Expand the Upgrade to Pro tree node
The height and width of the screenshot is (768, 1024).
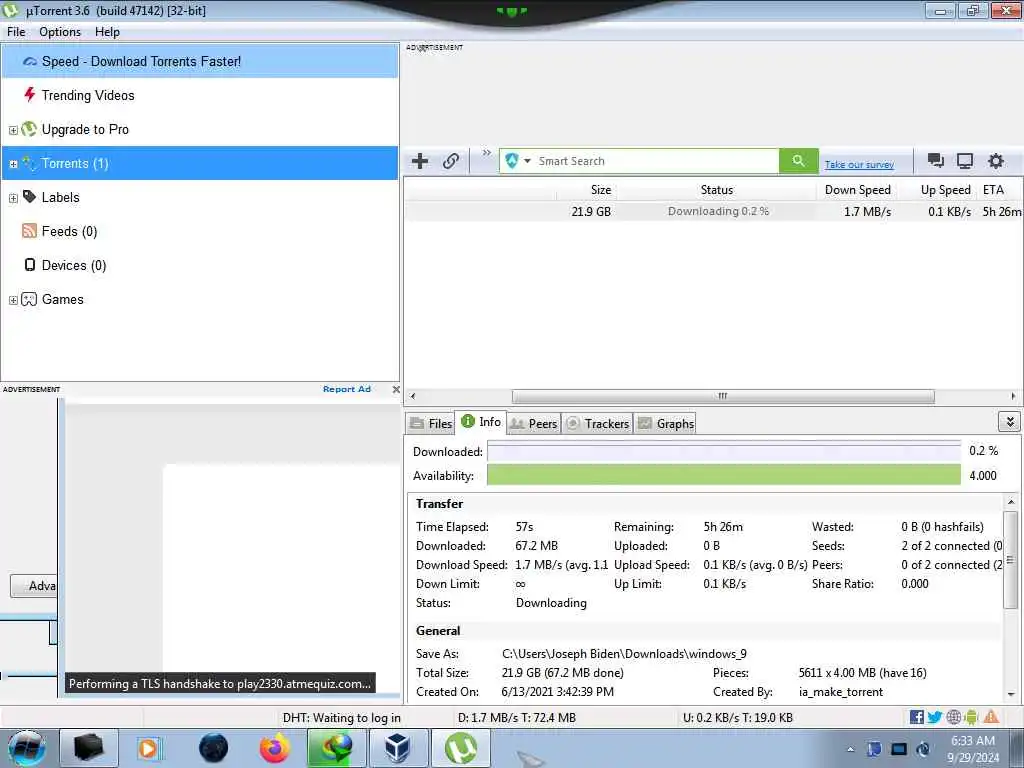[x=13, y=130]
